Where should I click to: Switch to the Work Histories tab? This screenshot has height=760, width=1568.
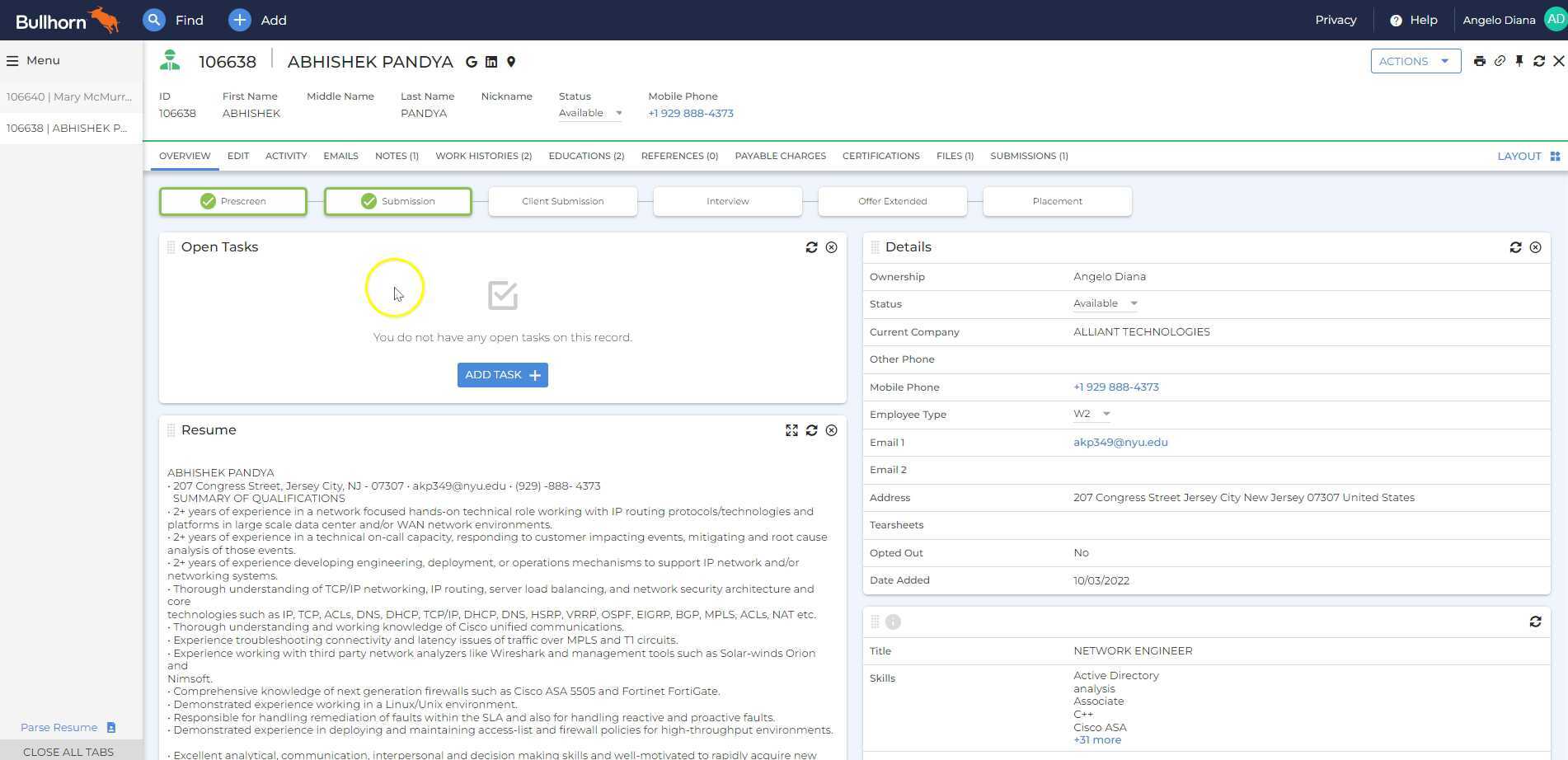point(483,156)
